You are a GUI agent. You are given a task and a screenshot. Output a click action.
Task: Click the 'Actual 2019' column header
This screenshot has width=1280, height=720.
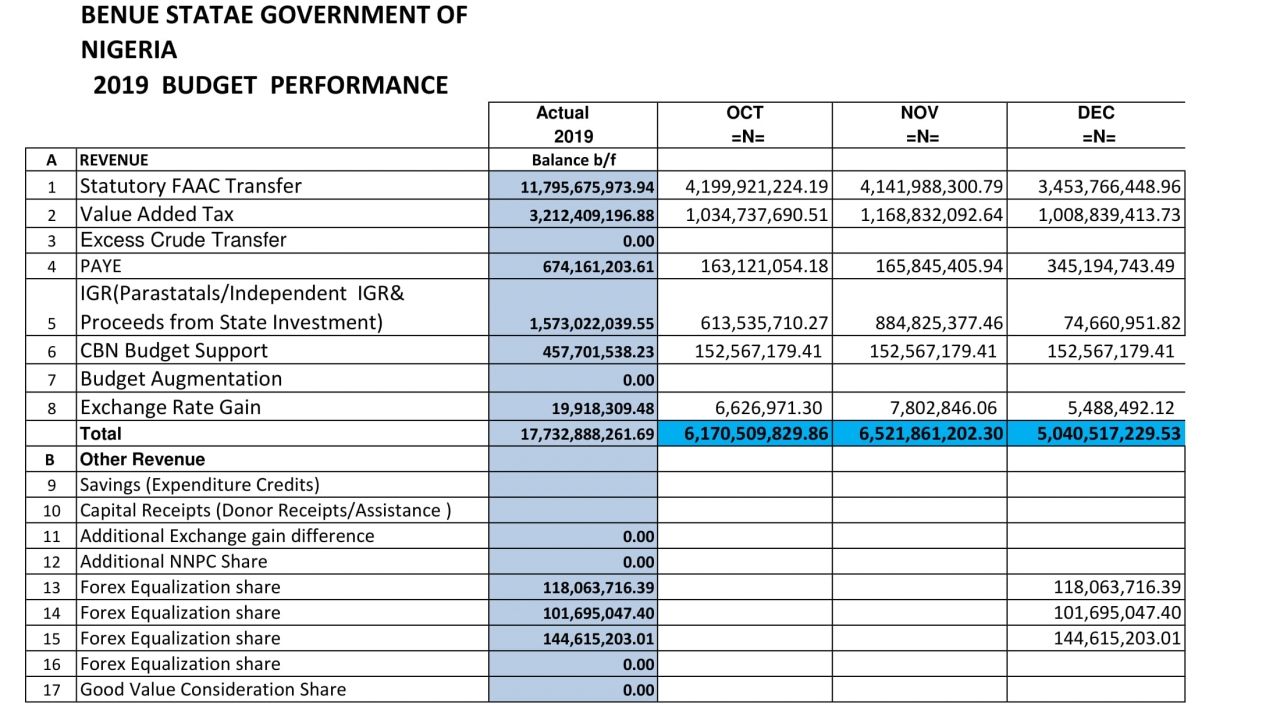pyautogui.click(x=573, y=125)
